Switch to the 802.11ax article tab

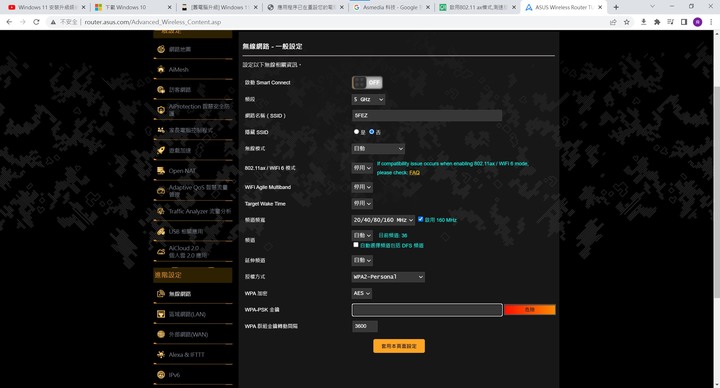click(477, 7)
